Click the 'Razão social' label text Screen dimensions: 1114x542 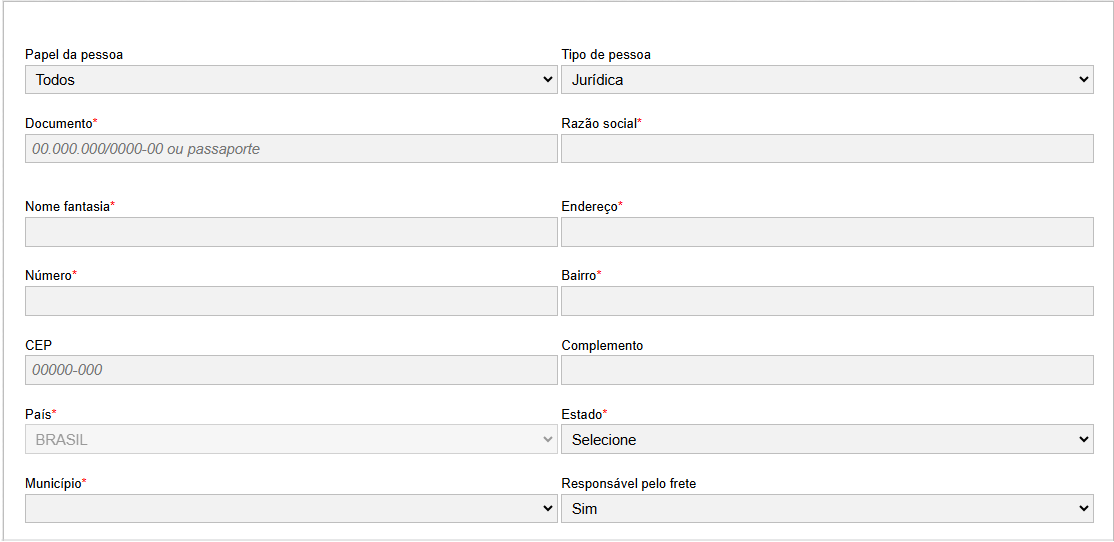point(598,123)
